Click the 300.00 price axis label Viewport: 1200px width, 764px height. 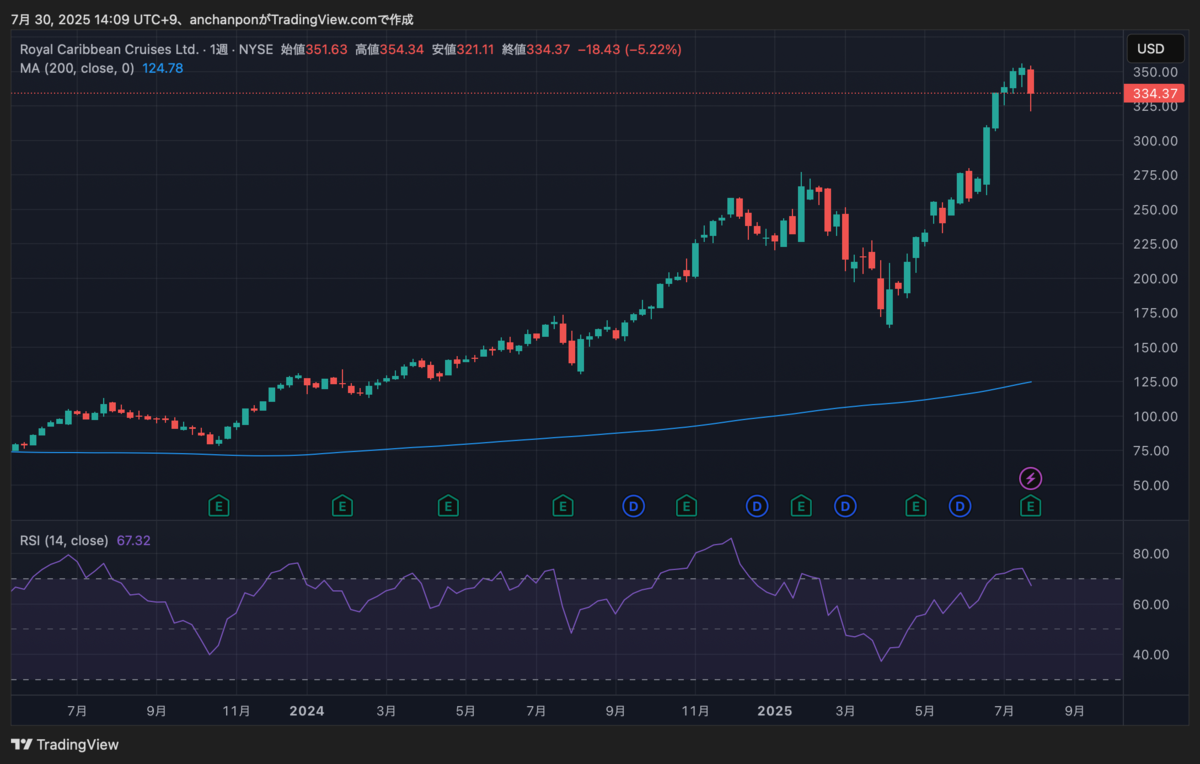(x=1153, y=141)
